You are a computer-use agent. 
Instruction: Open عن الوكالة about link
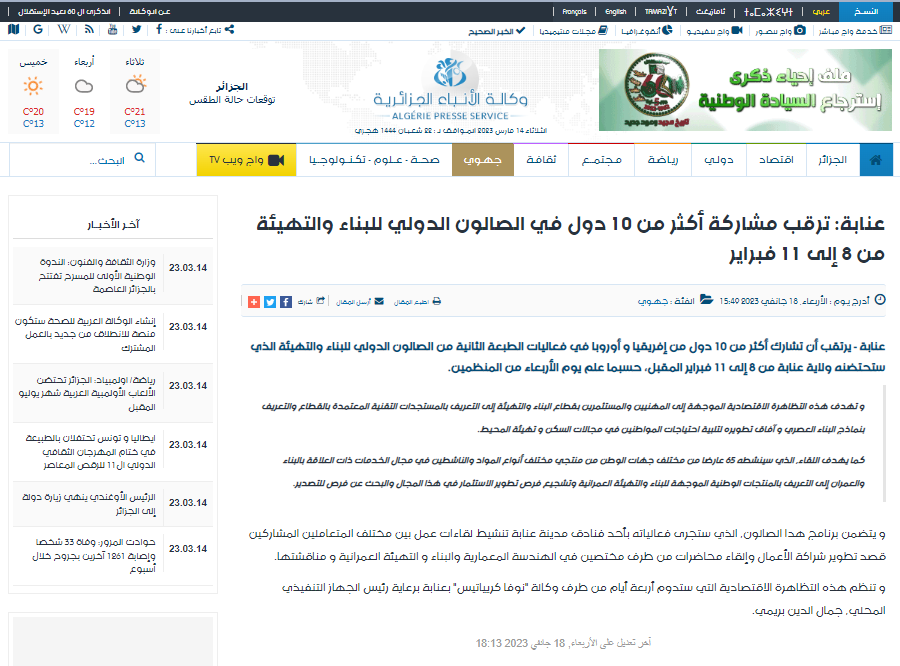pos(150,11)
